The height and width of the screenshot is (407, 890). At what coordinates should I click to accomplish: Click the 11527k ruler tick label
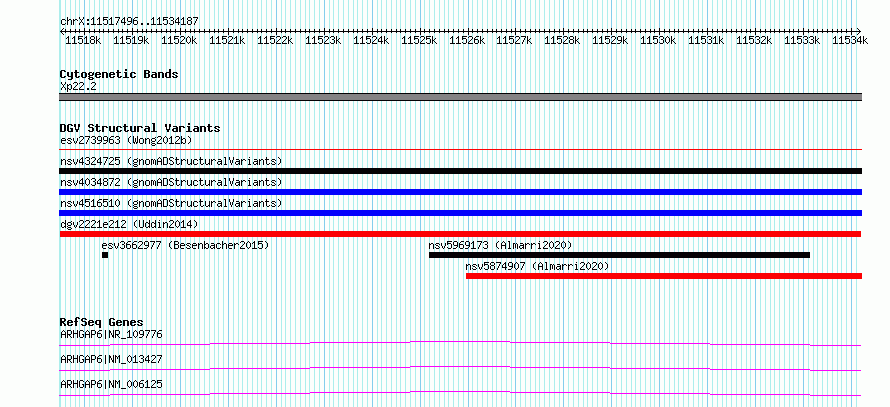(x=515, y=40)
